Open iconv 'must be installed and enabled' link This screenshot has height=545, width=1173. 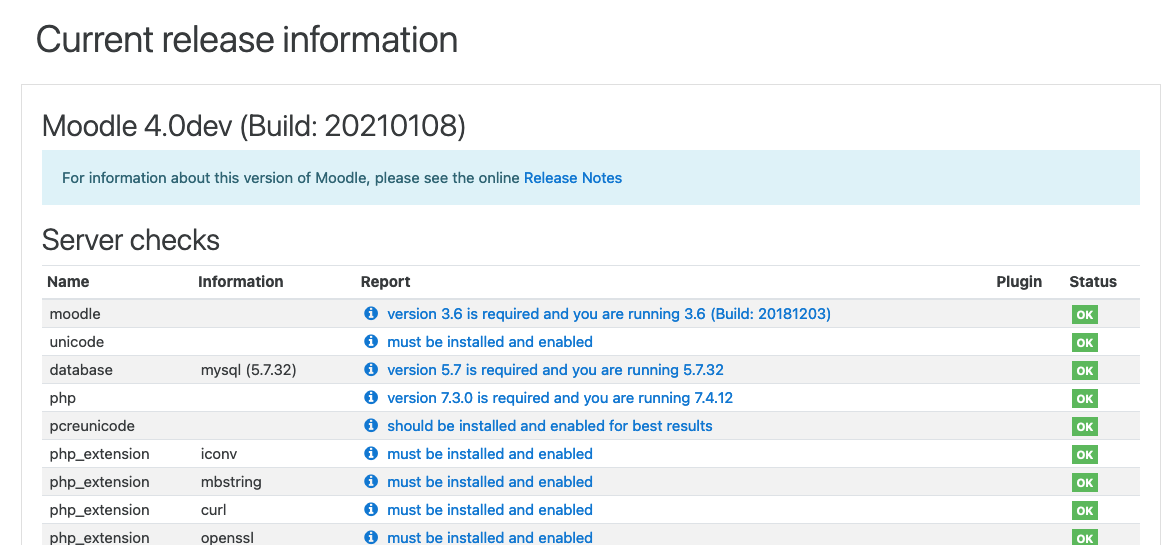[490, 454]
